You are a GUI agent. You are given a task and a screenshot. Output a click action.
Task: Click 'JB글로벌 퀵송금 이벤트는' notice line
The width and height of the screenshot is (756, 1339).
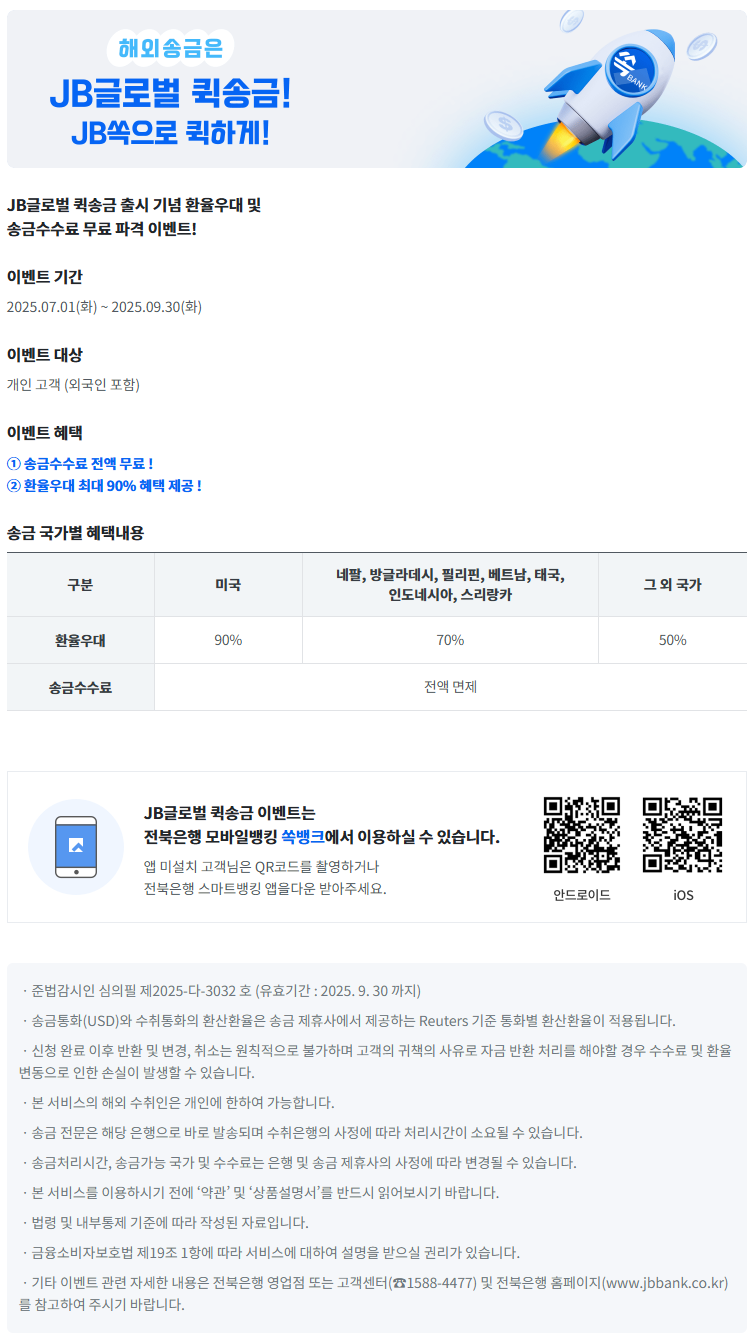pos(229,813)
